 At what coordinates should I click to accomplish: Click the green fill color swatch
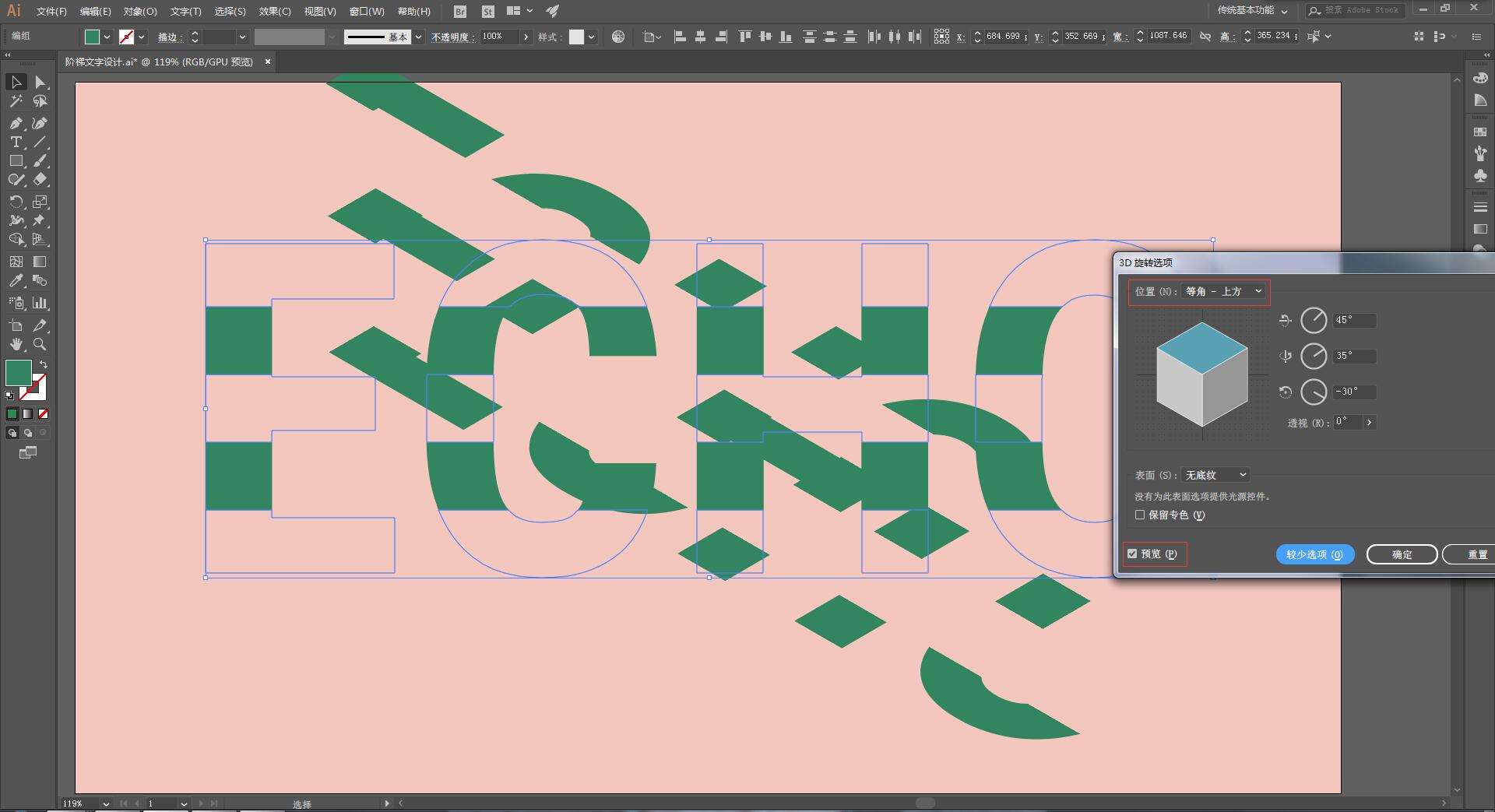tap(18, 373)
